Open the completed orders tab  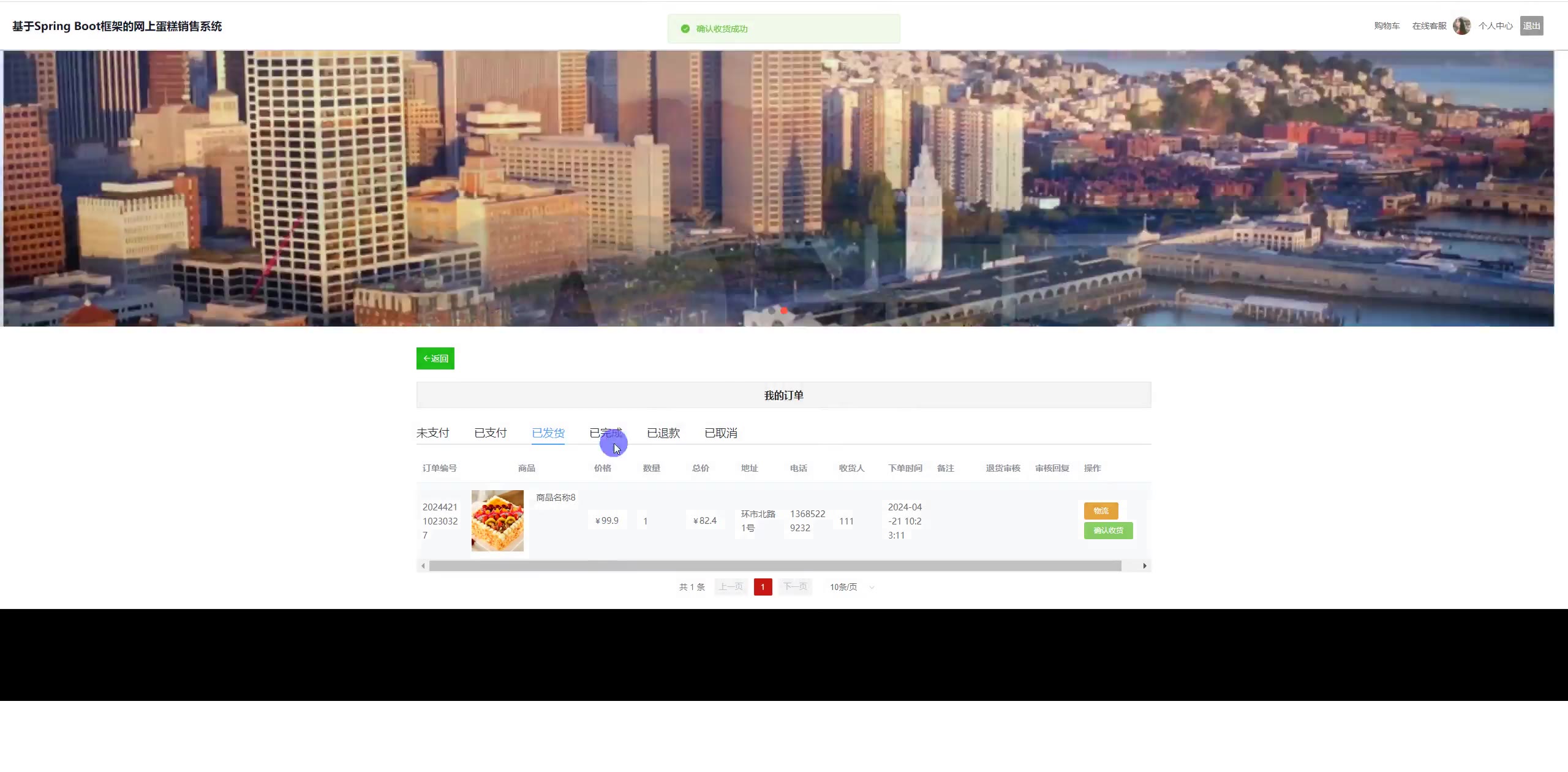pyautogui.click(x=605, y=433)
